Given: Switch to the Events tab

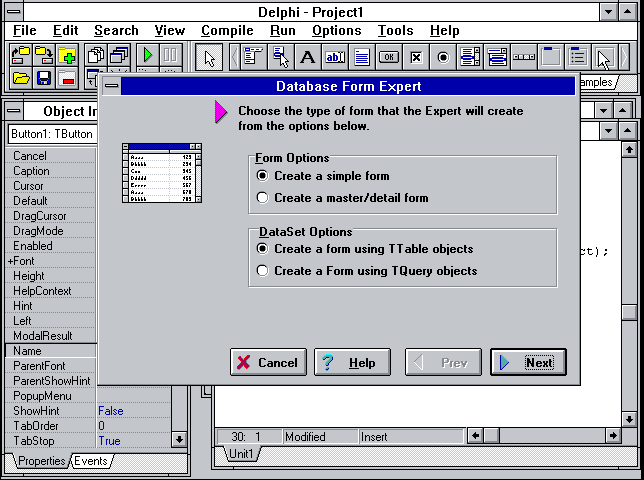Looking at the screenshot, I should click(x=91, y=461).
